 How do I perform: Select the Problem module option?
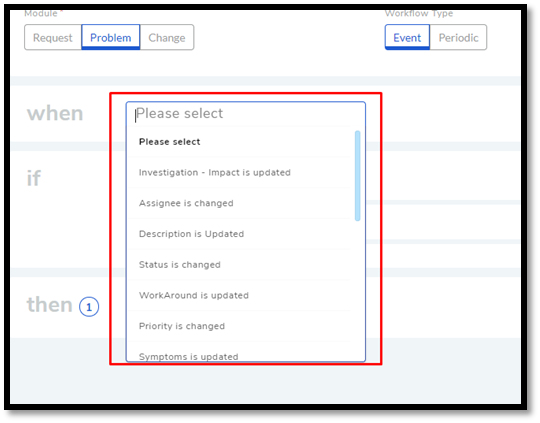tap(111, 38)
